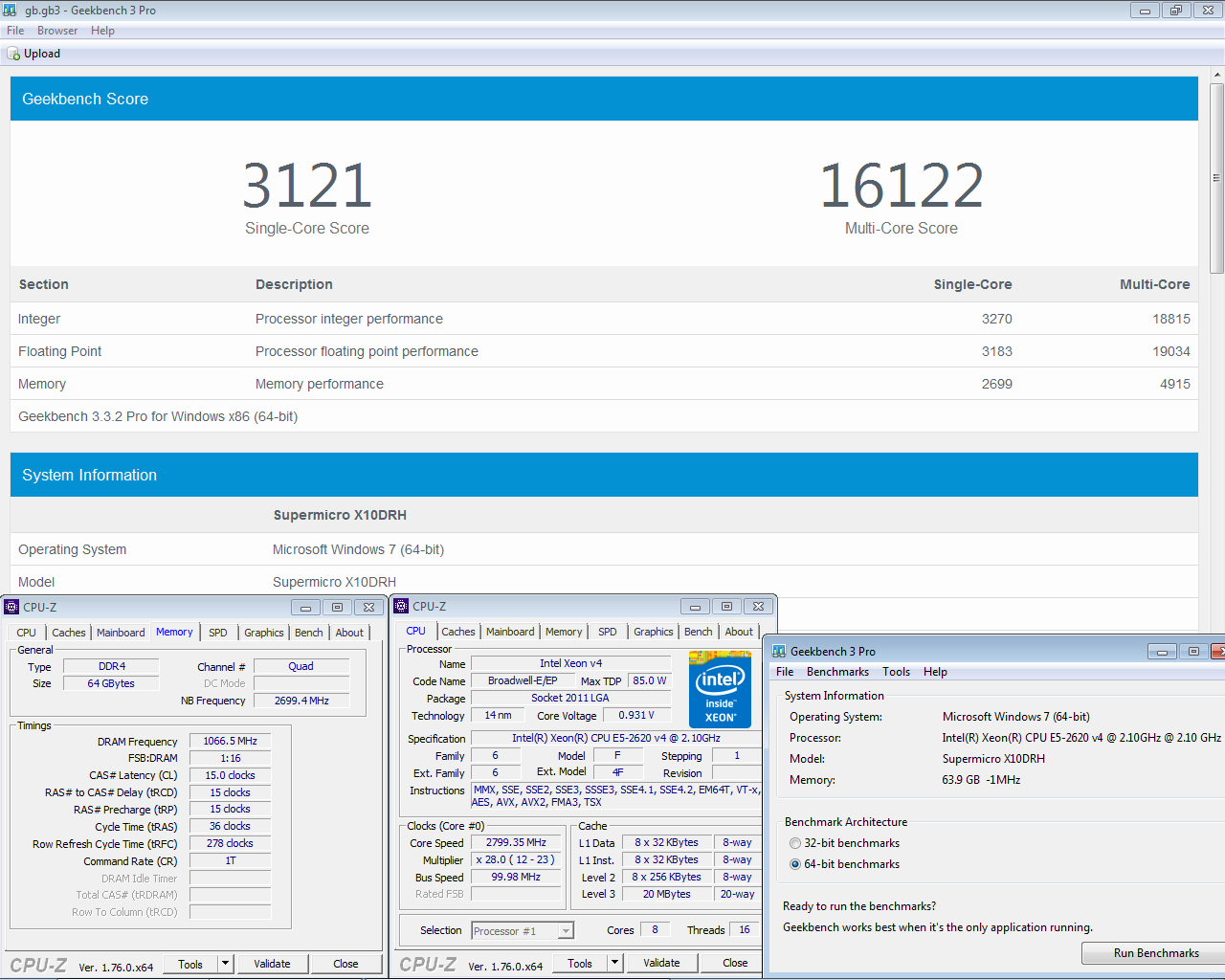Open SPD tab in left CPU-Z window
This screenshot has width=1225, height=980.
[218, 633]
